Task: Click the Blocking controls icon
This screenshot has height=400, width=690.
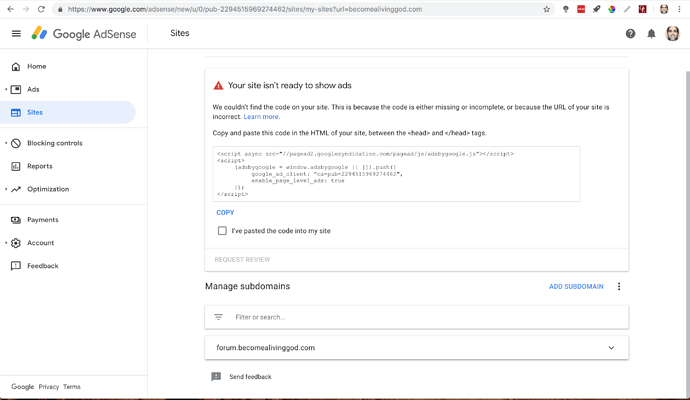Action: point(16,143)
